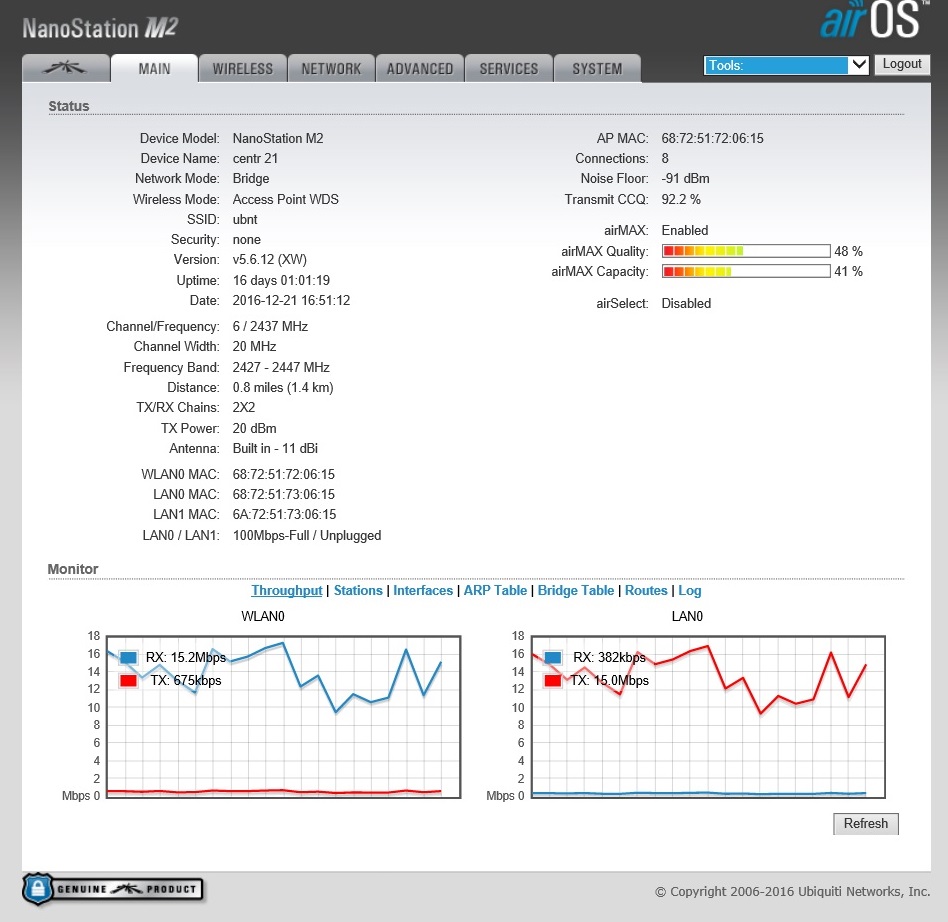Click the Refresh button
Viewport: 948px width, 922px height.
[x=866, y=823]
